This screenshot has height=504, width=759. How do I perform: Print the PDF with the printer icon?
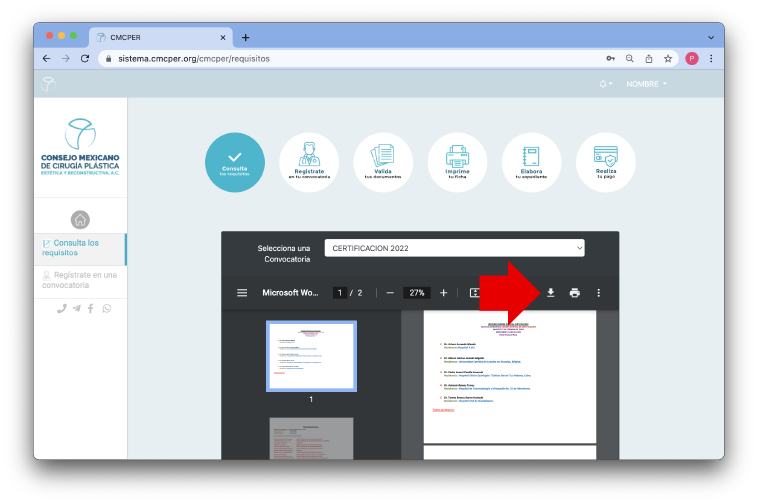click(574, 293)
